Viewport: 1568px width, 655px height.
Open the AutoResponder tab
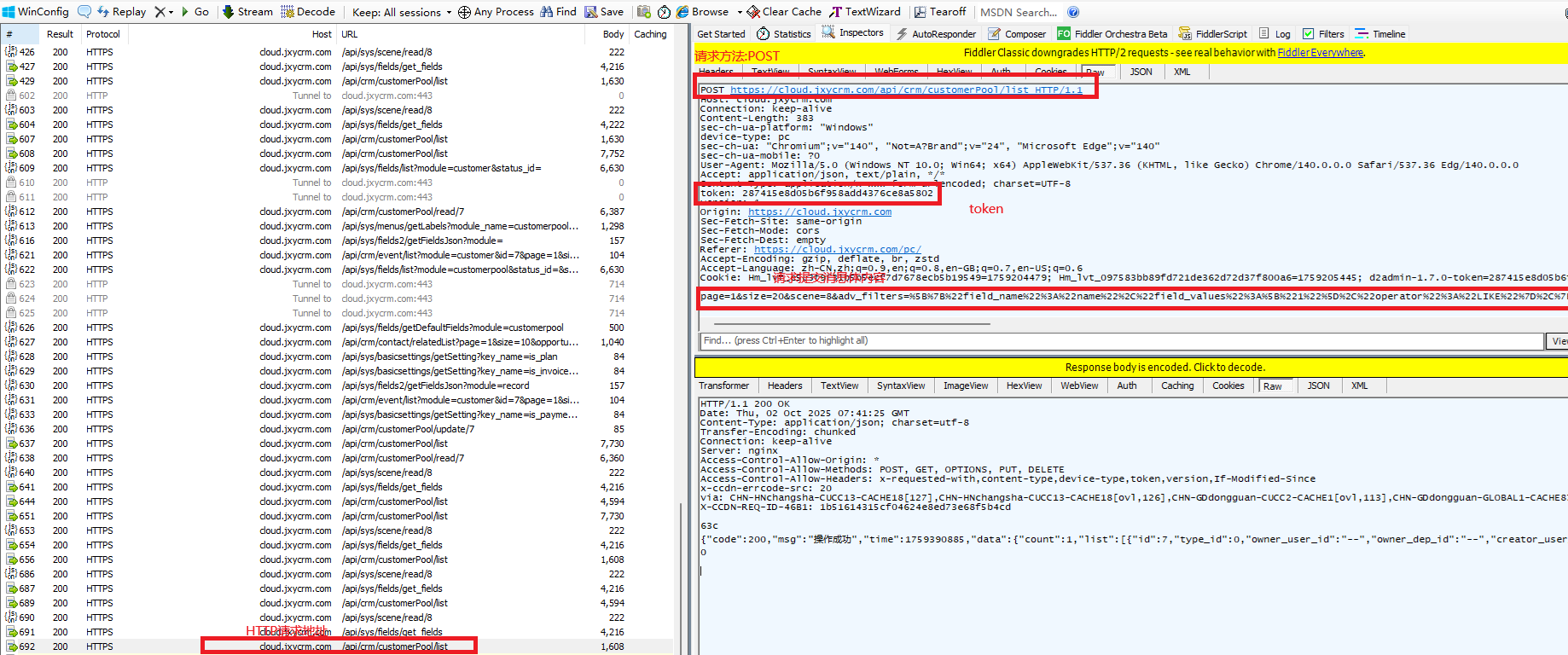click(x=935, y=34)
